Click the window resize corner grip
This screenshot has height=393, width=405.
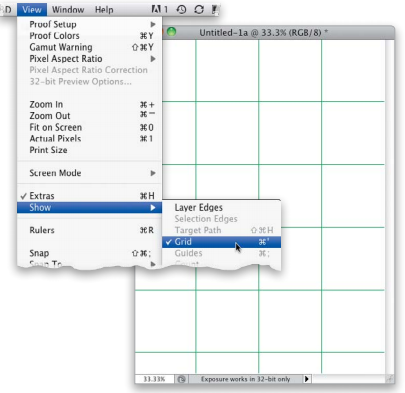[389, 379]
